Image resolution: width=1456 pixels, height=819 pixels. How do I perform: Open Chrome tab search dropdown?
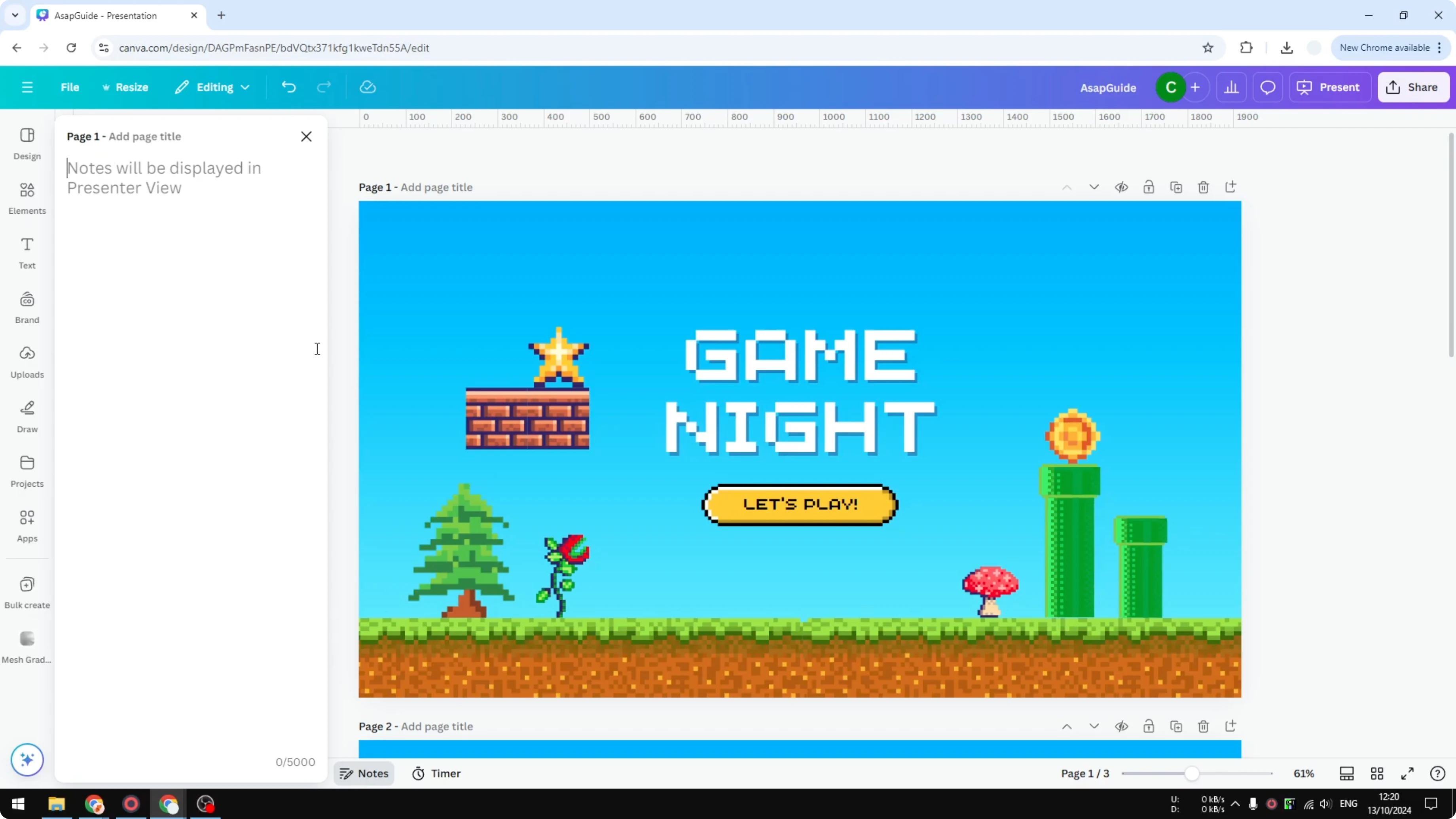(x=15, y=15)
